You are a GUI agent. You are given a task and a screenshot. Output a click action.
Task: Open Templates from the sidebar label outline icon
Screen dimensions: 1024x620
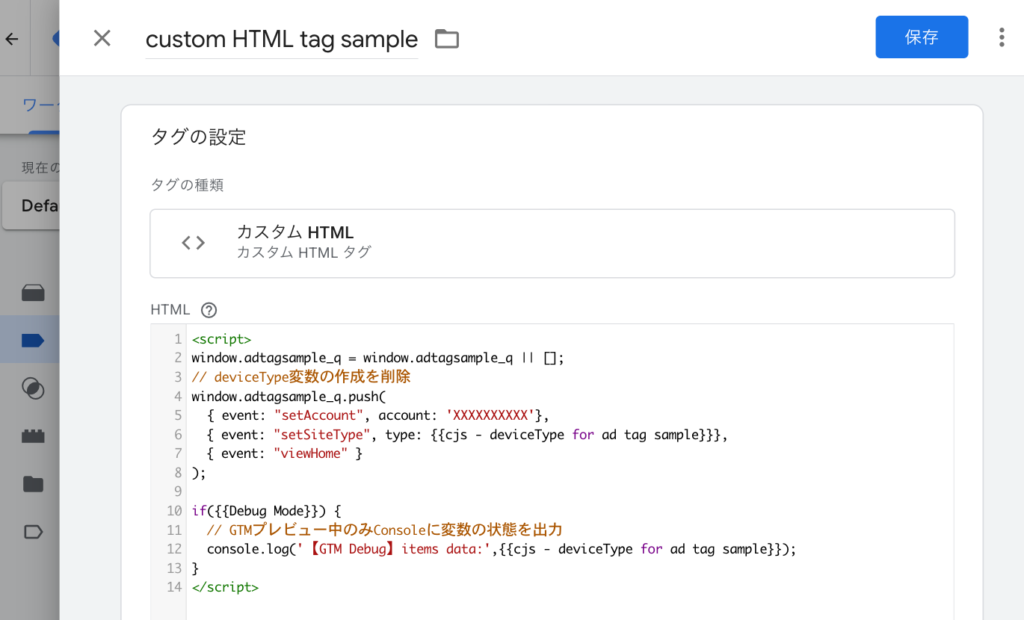33,532
